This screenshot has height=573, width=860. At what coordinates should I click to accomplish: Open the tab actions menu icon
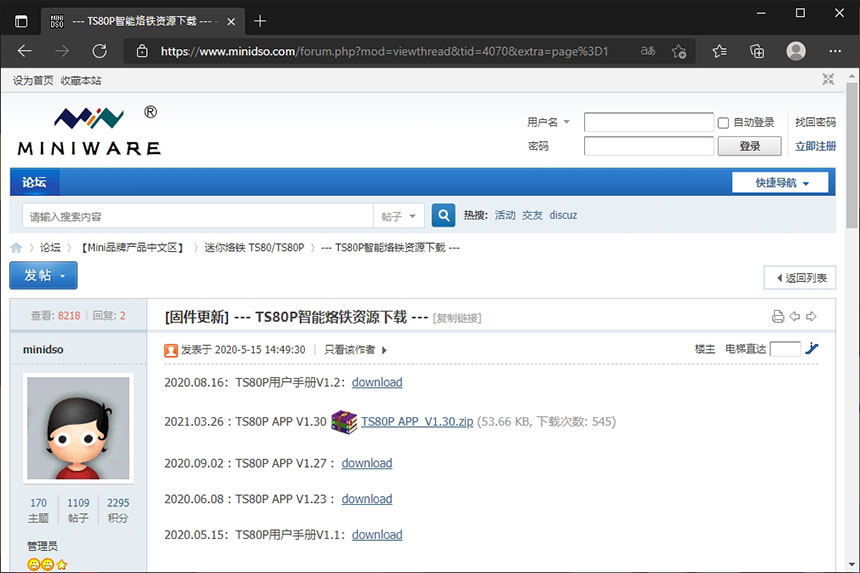pyautogui.click(x=21, y=21)
